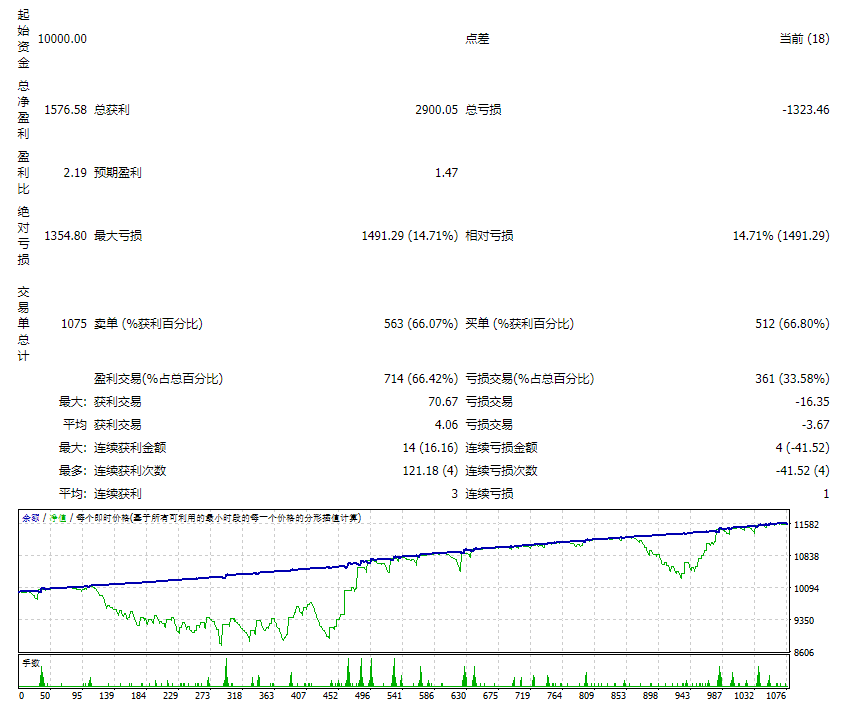Screen dimensions: 846x707
Task: Click the 最大亏损 label
Action: point(118,236)
